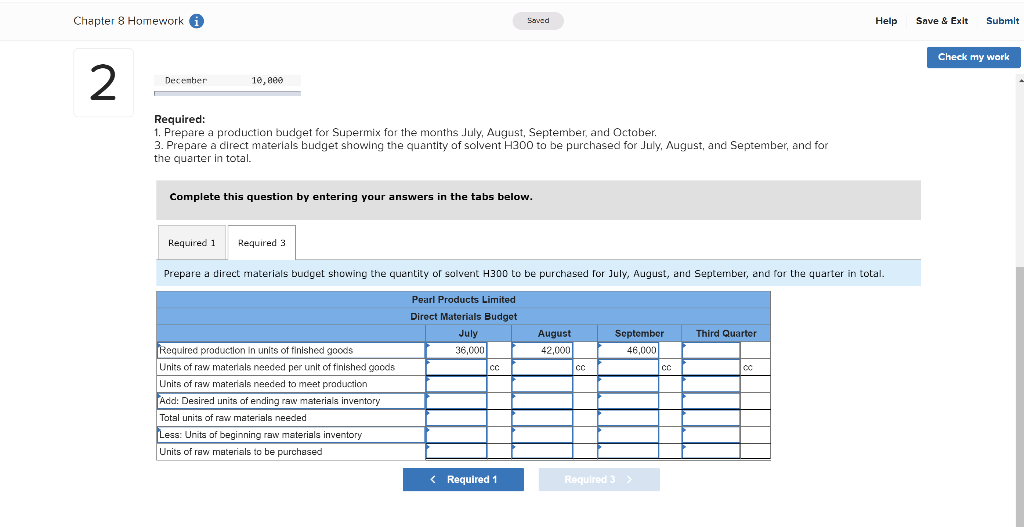Click the 'July' column header

tap(468, 333)
